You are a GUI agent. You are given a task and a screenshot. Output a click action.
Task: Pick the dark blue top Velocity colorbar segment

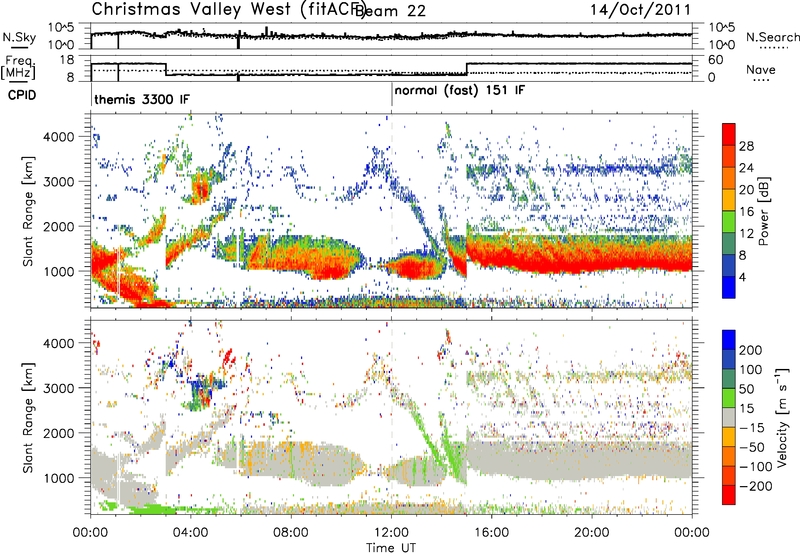pos(729,340)
